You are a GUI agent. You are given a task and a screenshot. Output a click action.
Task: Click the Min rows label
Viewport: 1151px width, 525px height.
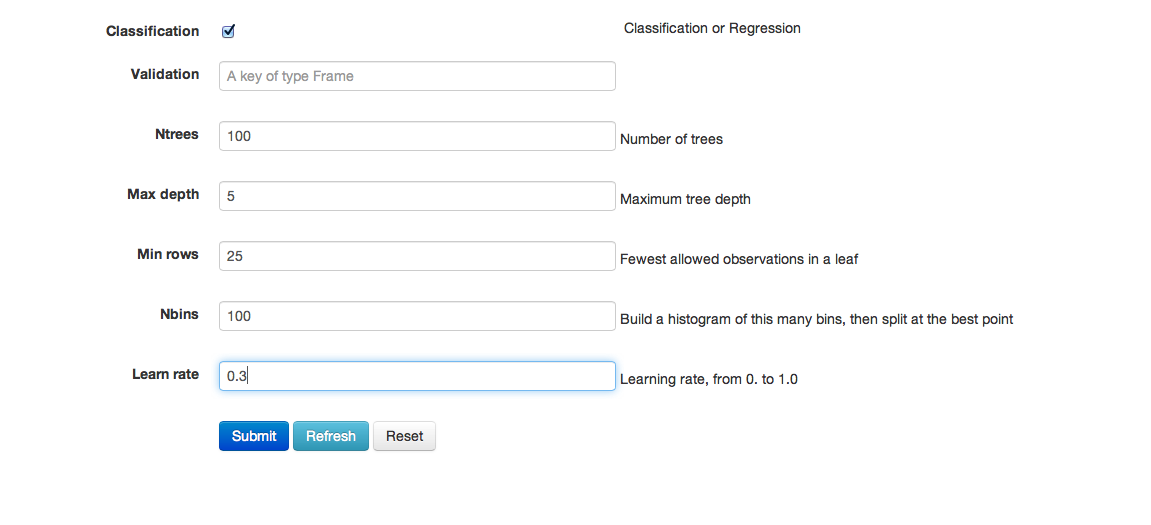168,254
